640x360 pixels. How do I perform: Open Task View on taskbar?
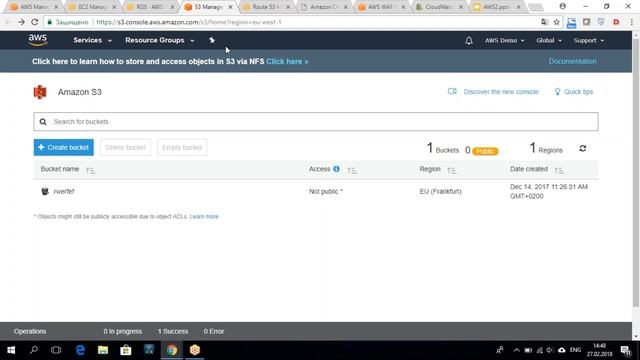56,350
